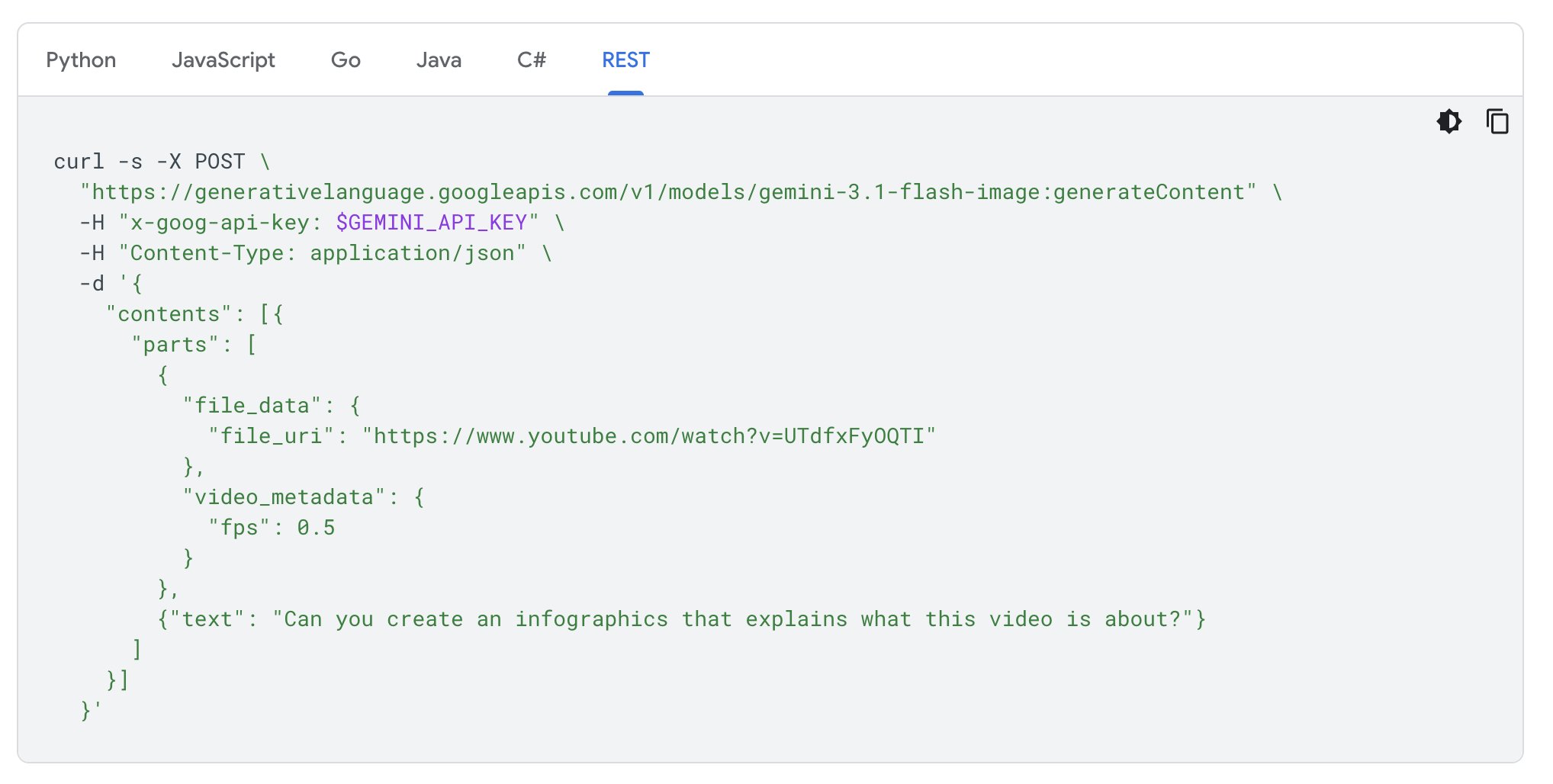Click the YouTube watch URL string

click(x=649, y=436)
